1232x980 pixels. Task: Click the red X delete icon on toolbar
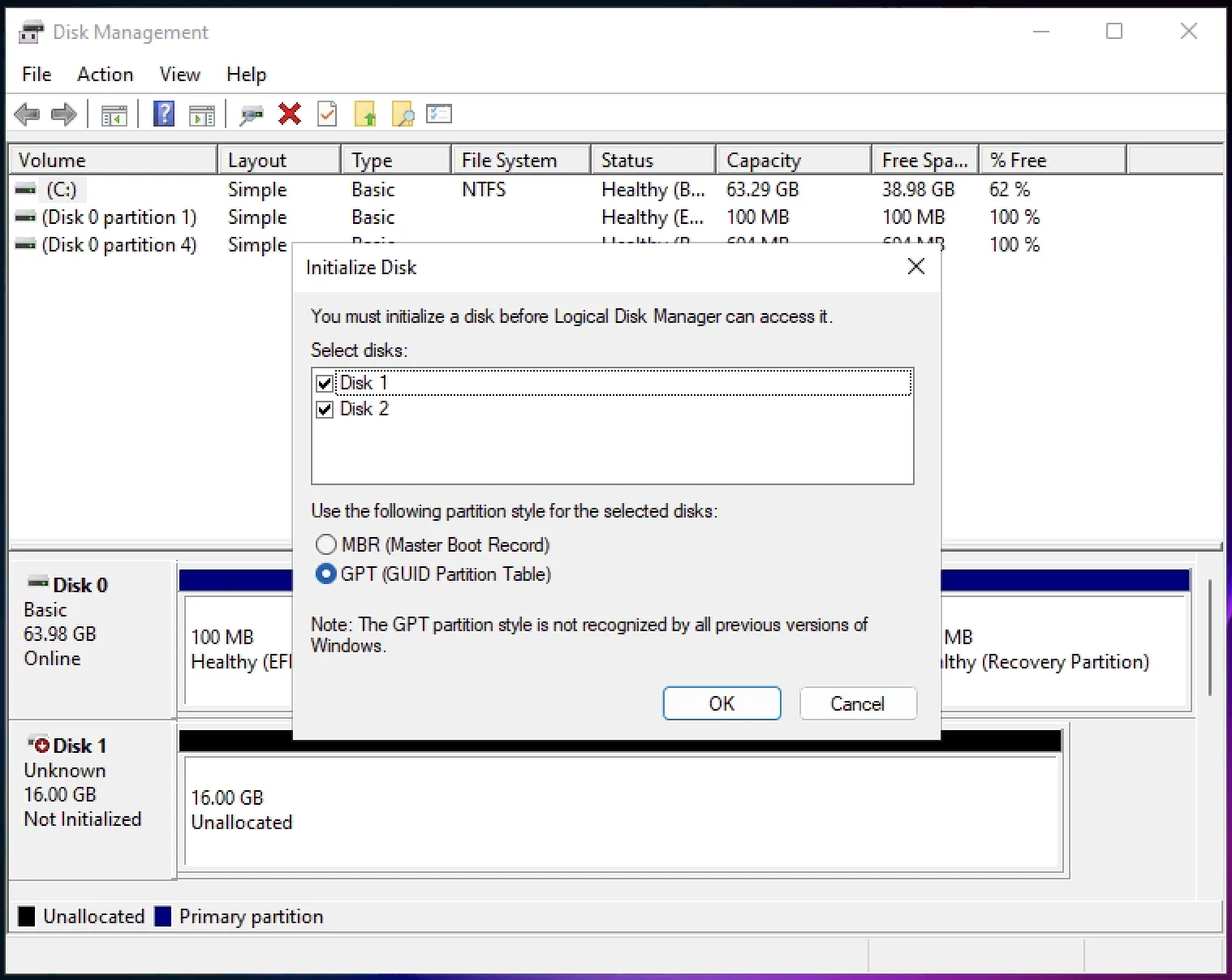290,114
